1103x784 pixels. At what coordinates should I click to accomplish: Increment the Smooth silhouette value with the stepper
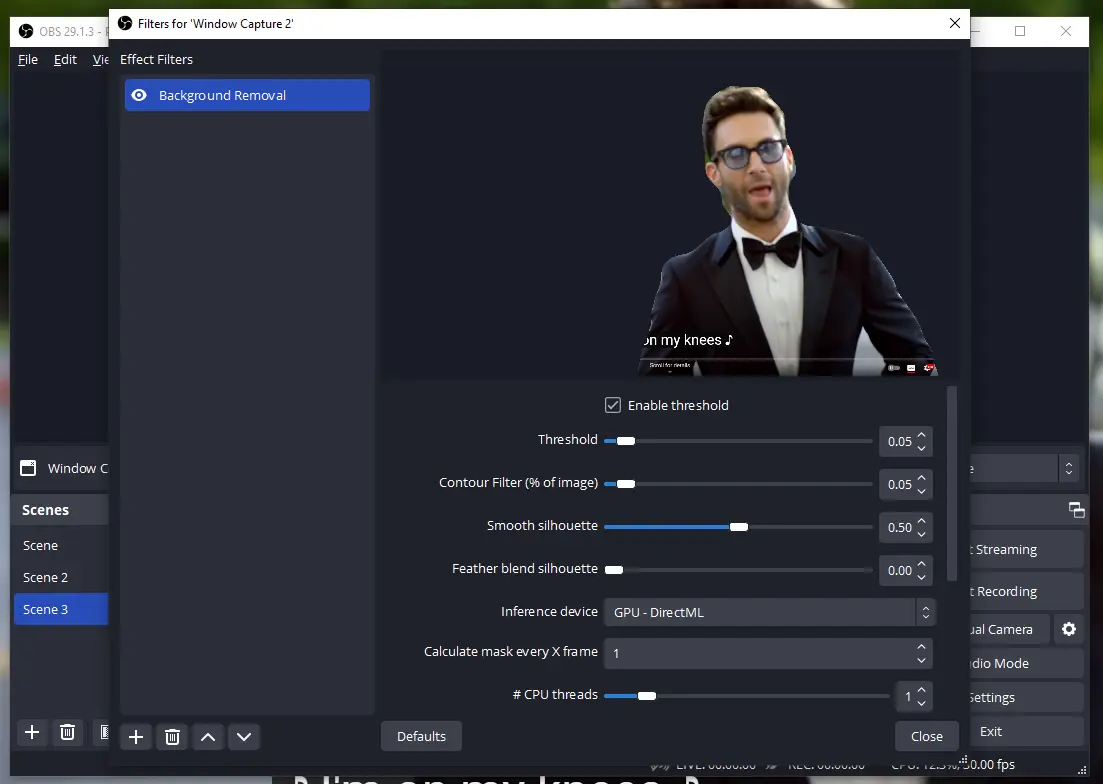click(922, 521)
